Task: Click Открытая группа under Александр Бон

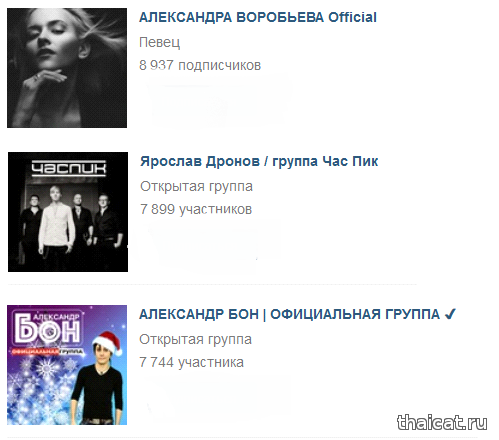Action: point(195,339)
